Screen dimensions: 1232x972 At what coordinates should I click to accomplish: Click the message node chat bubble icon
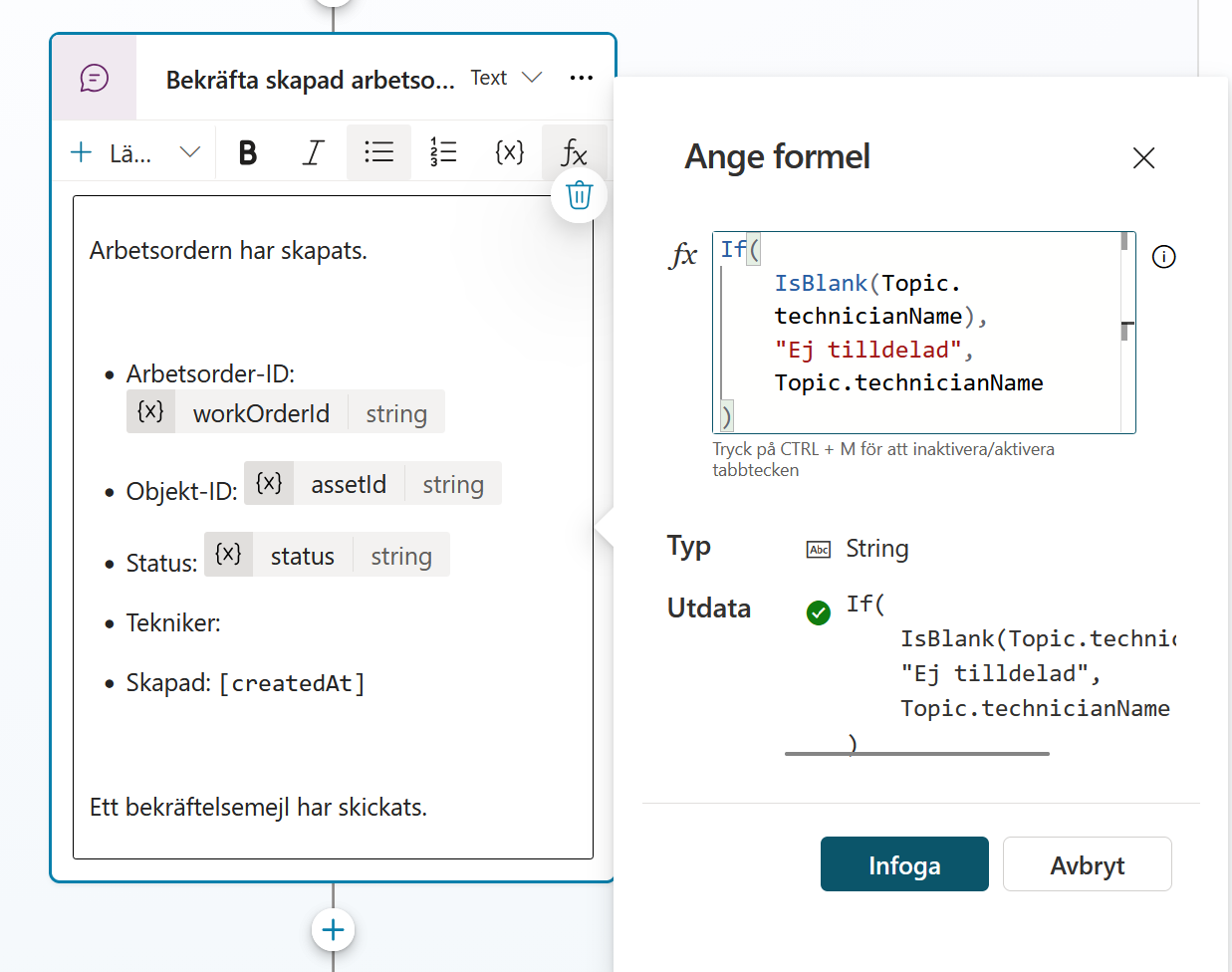point(95,78)
